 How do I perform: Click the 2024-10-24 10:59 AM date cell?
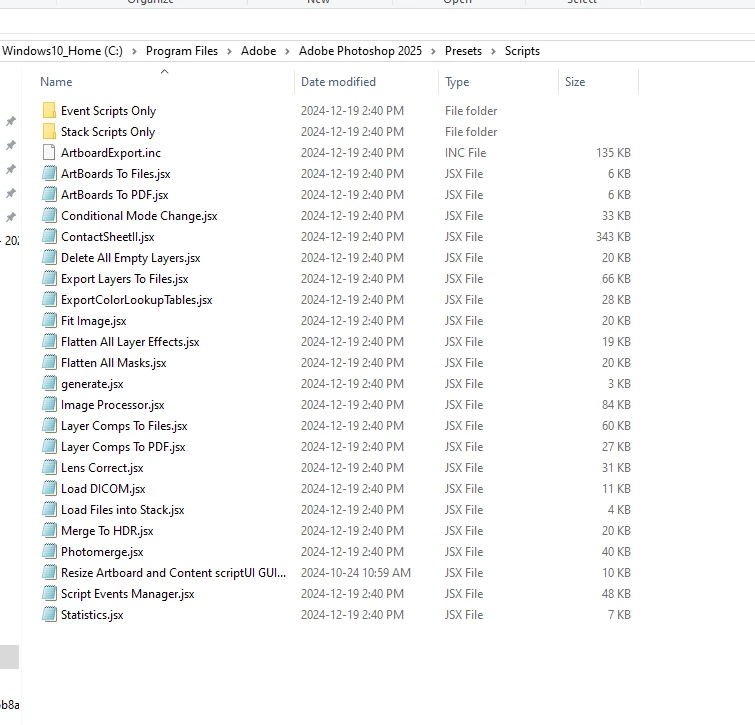coord(356,573)
